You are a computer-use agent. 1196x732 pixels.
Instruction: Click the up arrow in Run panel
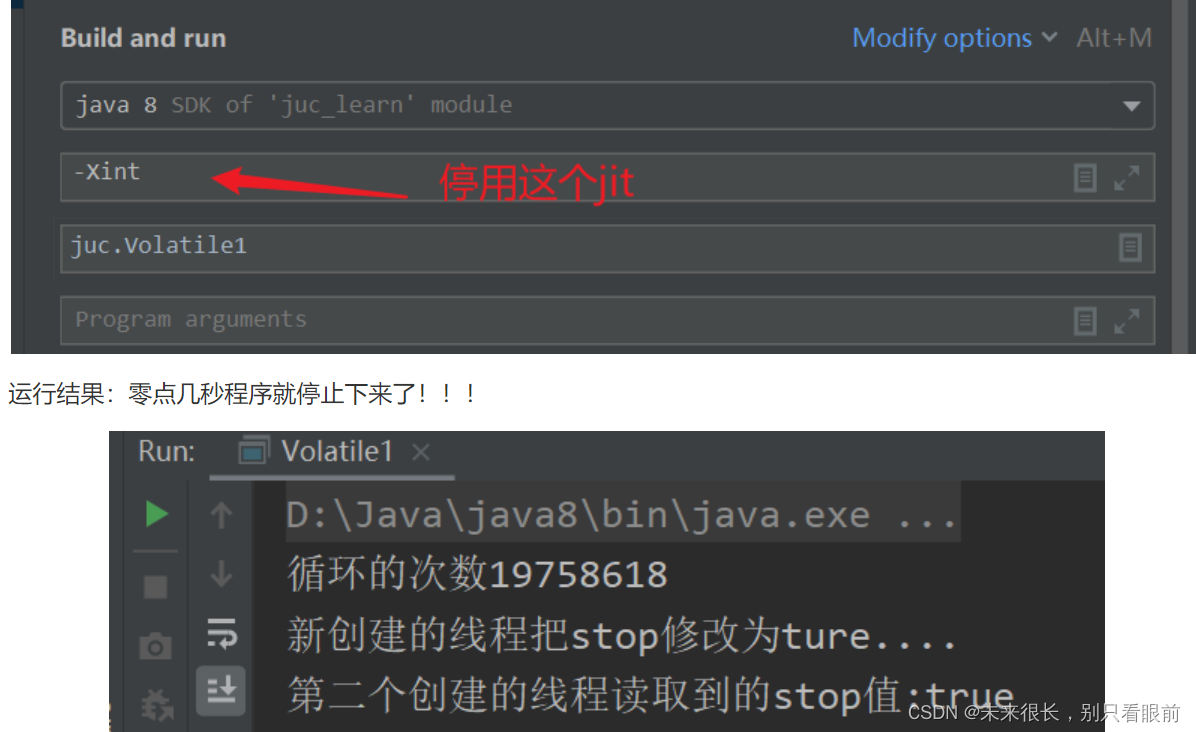coord(221,515)
